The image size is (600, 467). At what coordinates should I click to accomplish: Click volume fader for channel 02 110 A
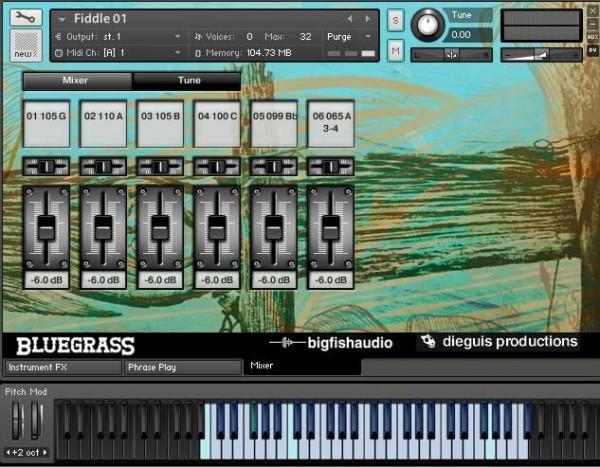click(x=103, y=228)
